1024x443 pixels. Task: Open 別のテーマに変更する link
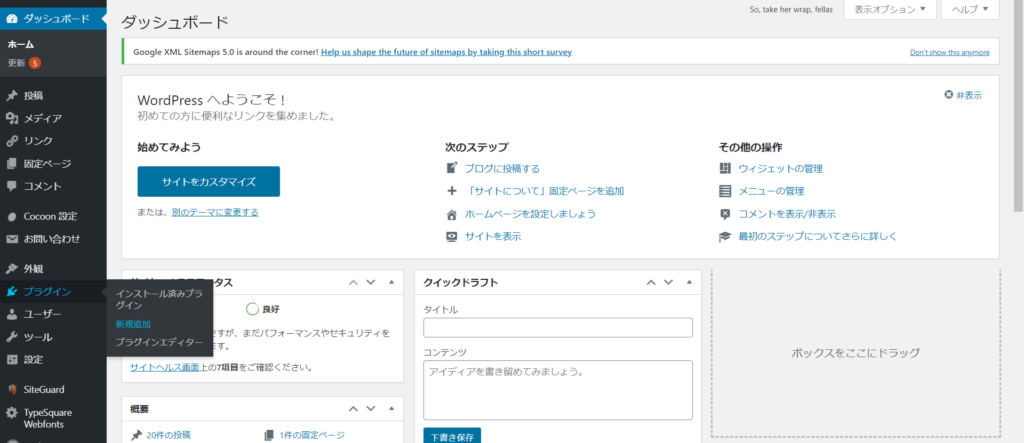tap(215, 212)
